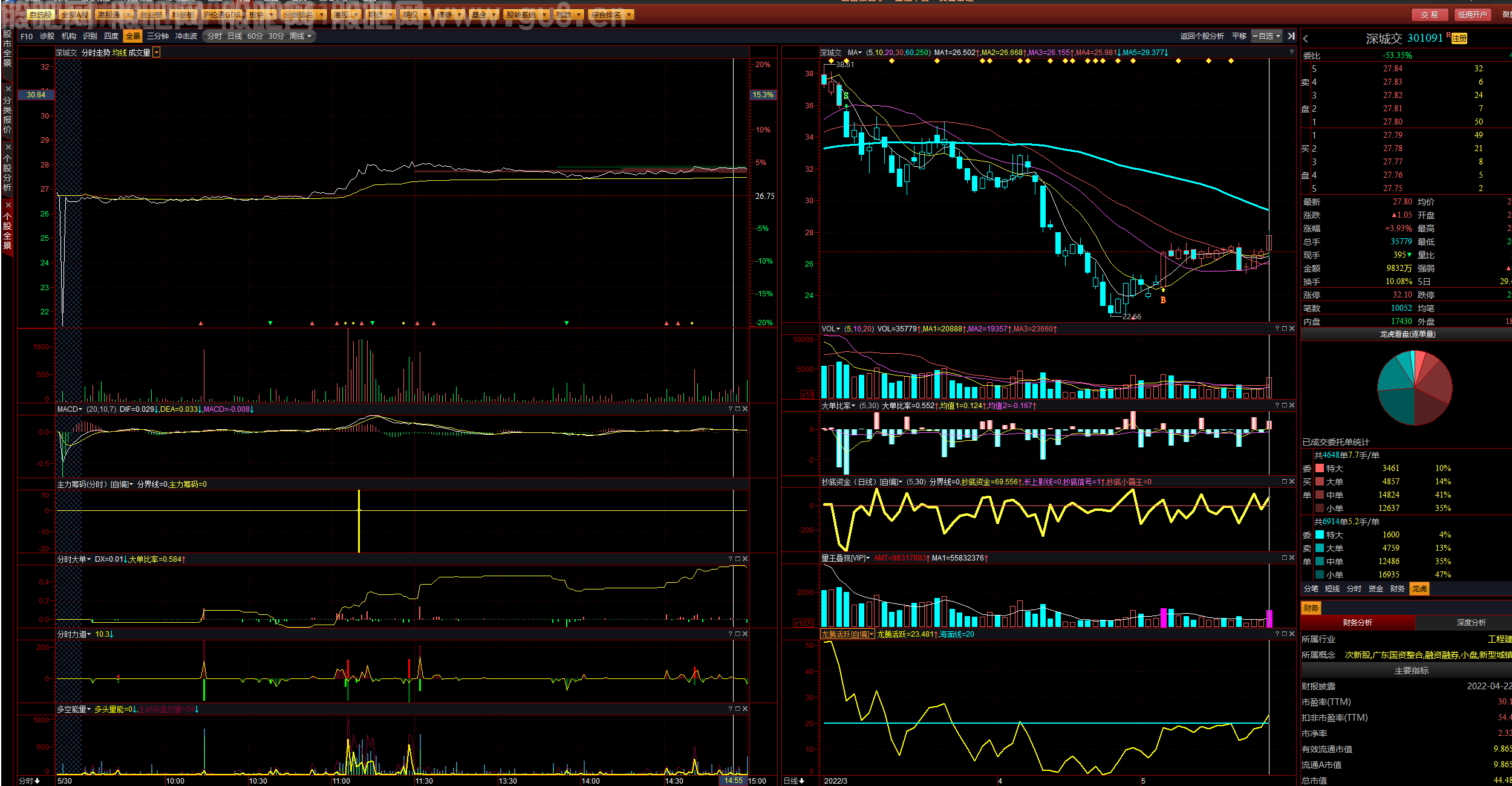Open help for the 大单比率 panel
Viewport: 1512px width, 786px height.
(x=1277, y=405)
